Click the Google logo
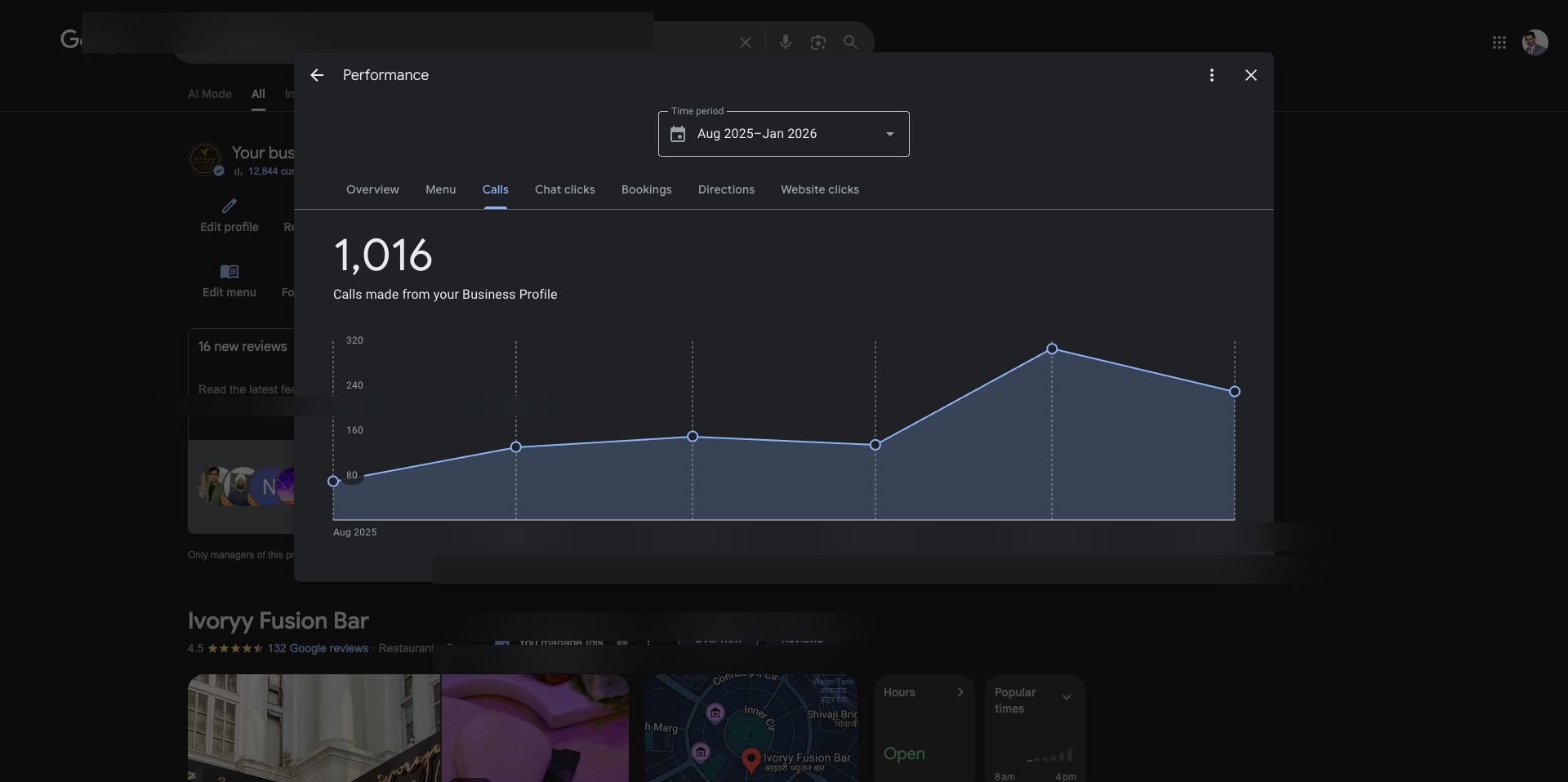 pos(70,39)
